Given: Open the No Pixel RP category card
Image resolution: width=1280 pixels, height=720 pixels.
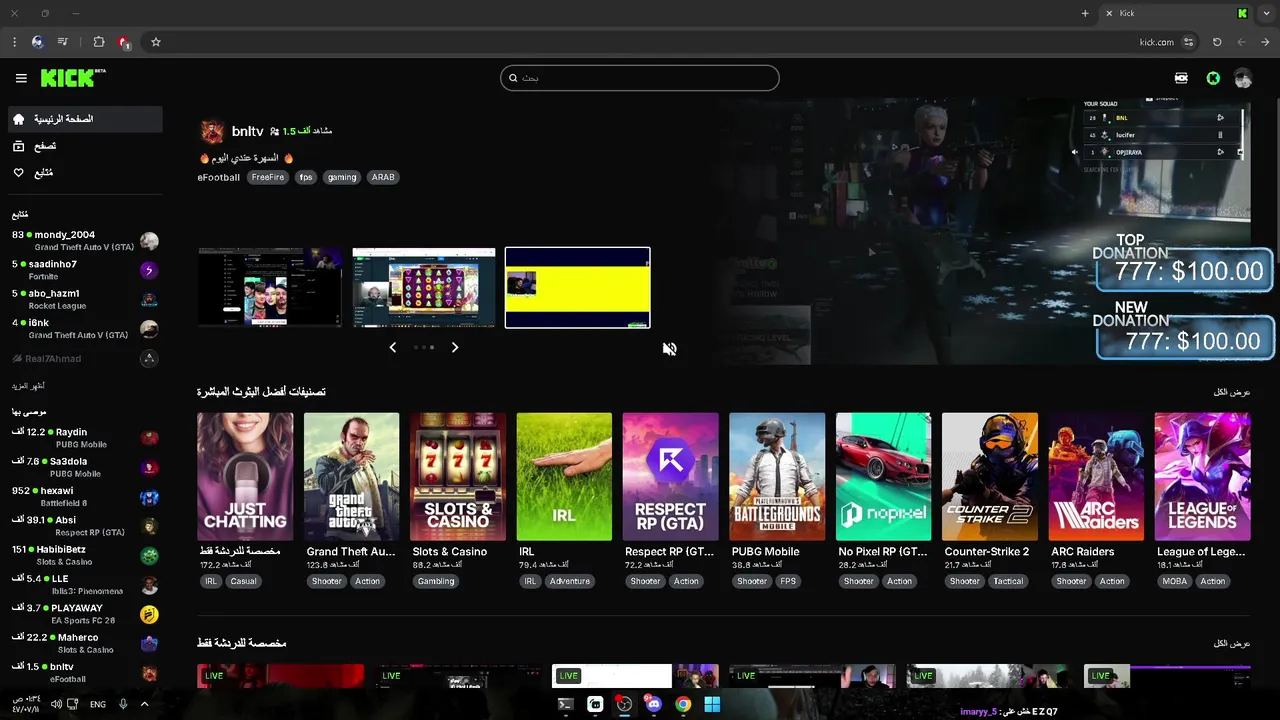Looking at the screenshot, I should point(884,477).
